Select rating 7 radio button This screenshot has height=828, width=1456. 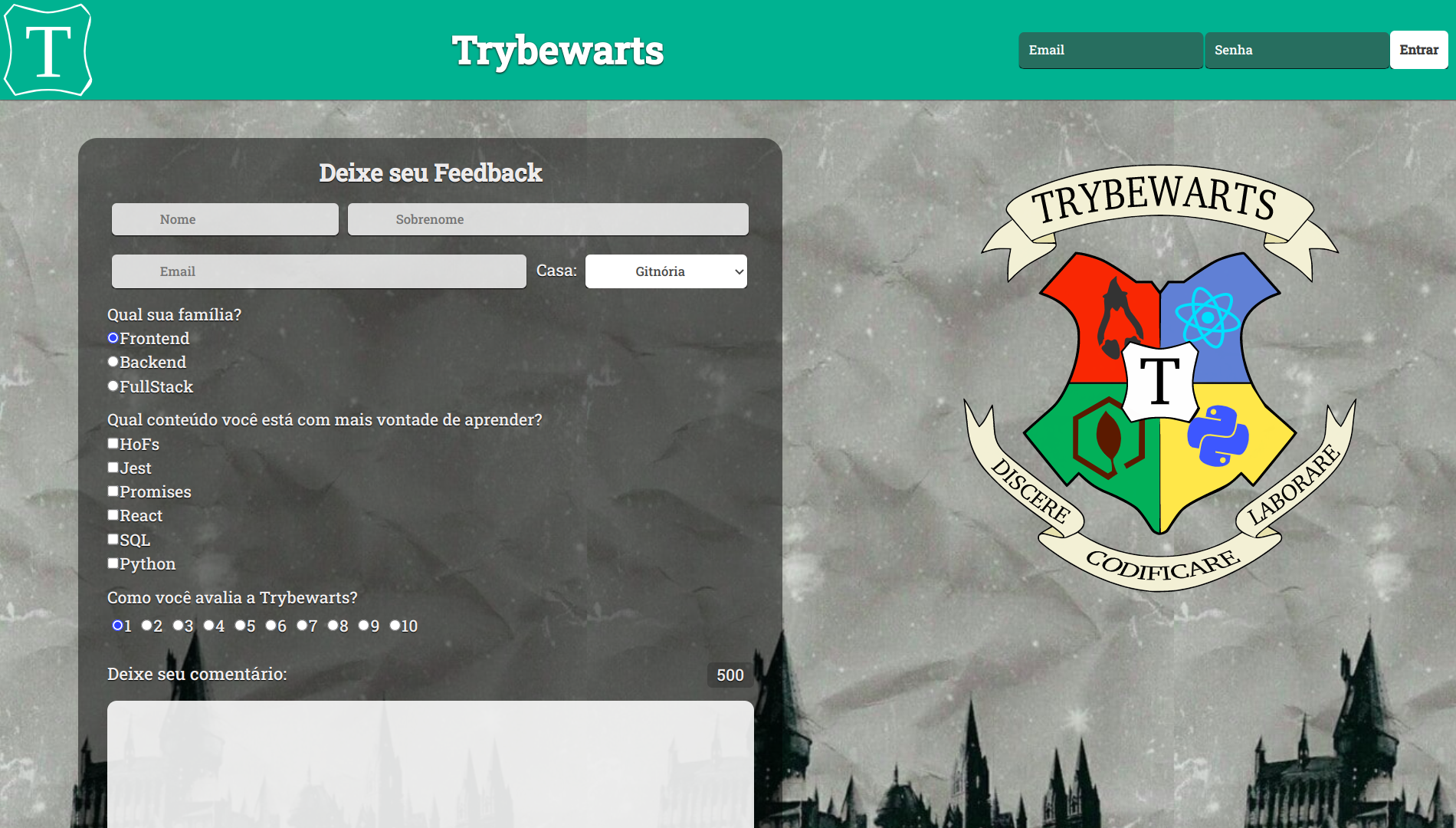point(302,626)
